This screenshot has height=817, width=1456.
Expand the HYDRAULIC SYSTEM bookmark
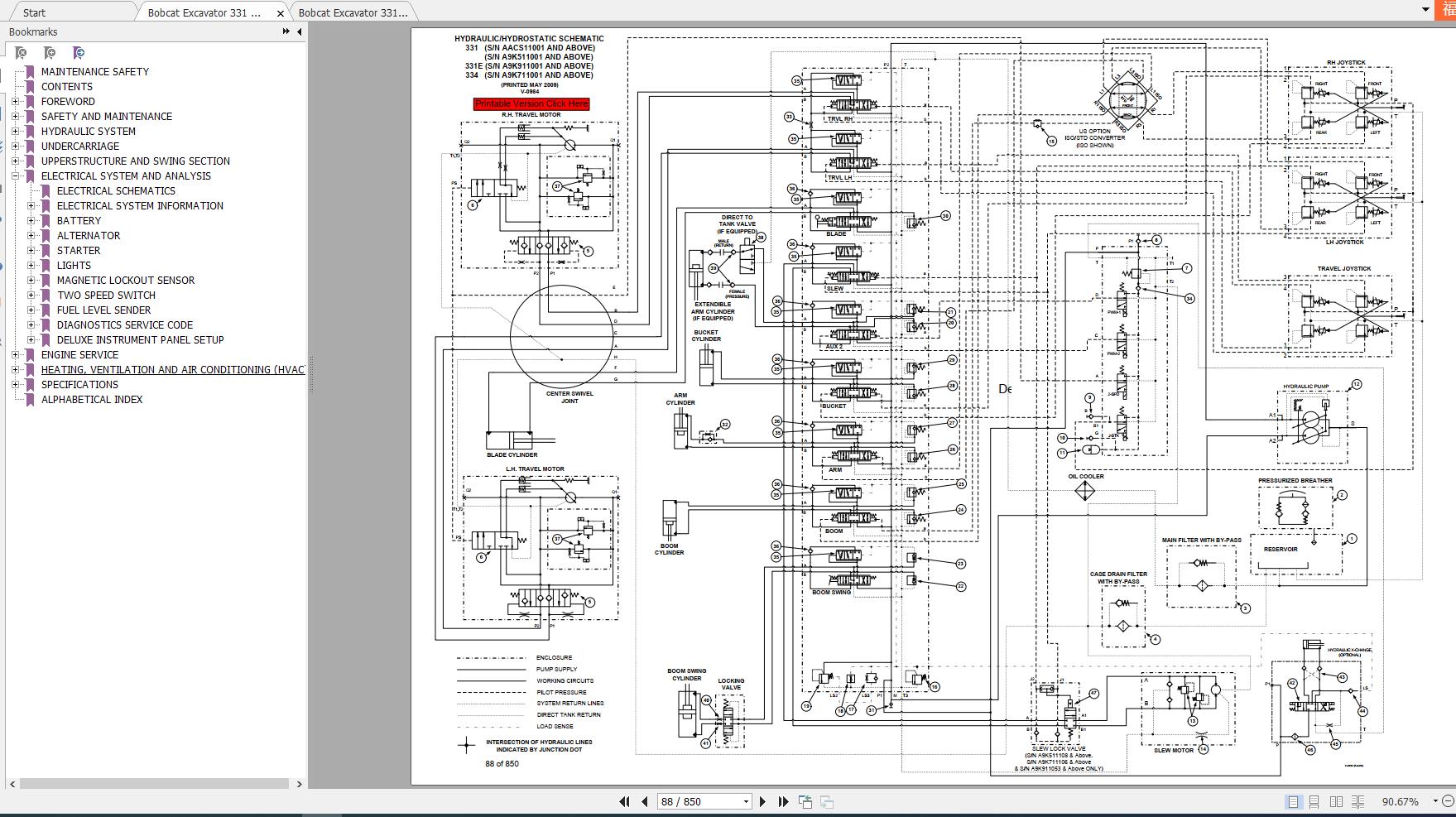(15, 132)
